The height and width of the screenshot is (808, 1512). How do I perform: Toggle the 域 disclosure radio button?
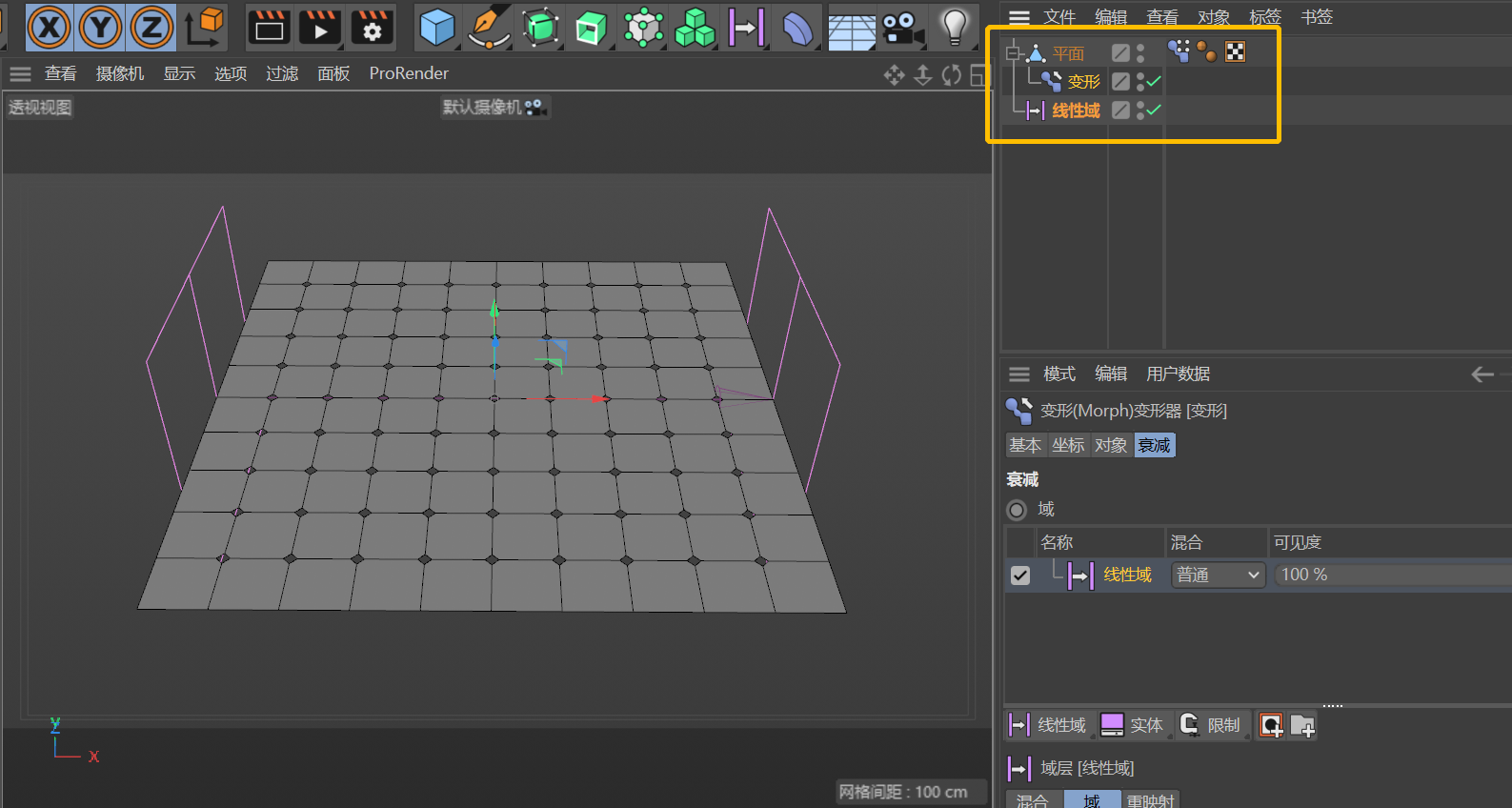pyautogui.click(x=1017, y=510)
